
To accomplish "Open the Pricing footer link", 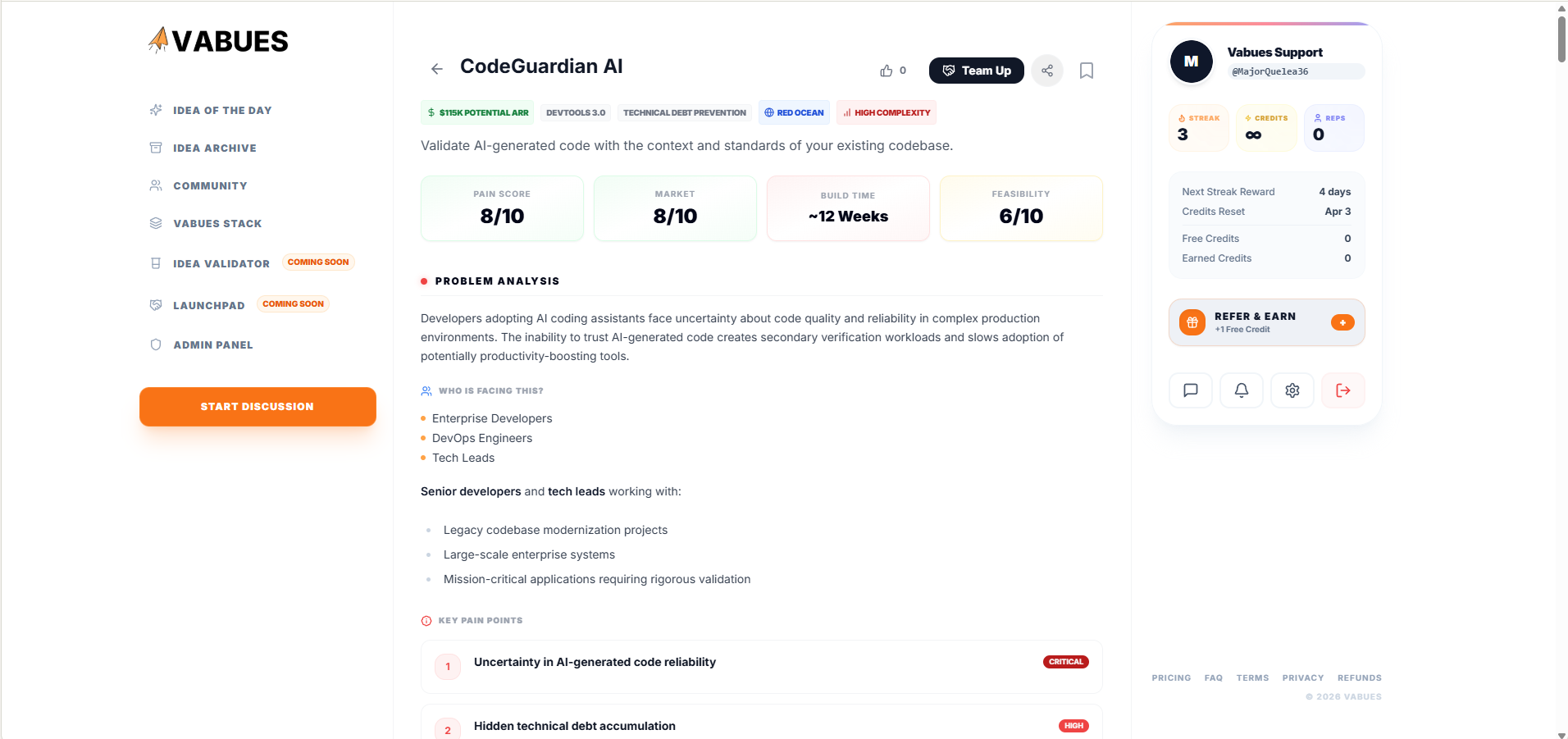I will [1171, 678].
